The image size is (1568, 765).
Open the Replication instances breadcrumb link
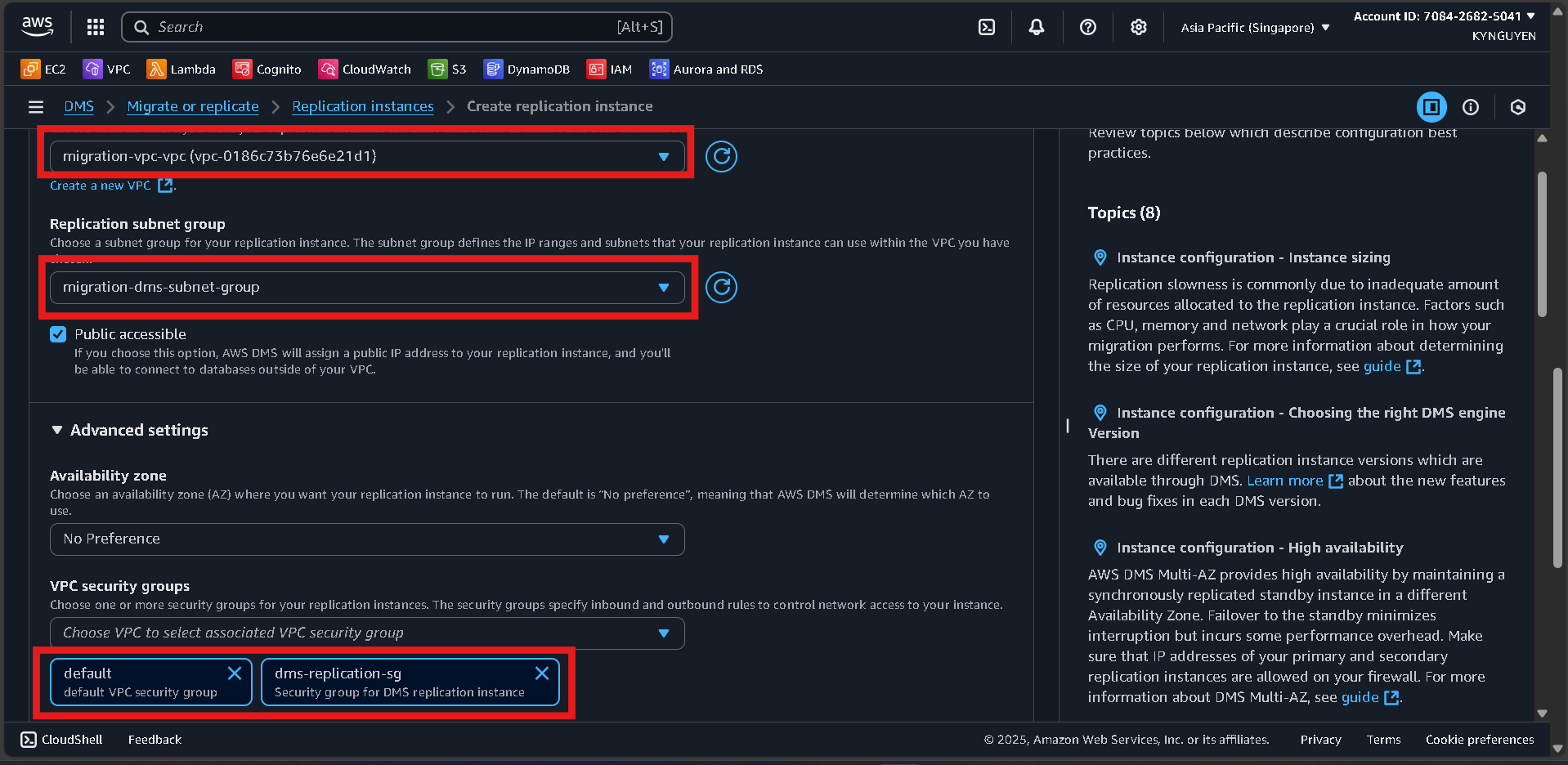coord(362,106)
